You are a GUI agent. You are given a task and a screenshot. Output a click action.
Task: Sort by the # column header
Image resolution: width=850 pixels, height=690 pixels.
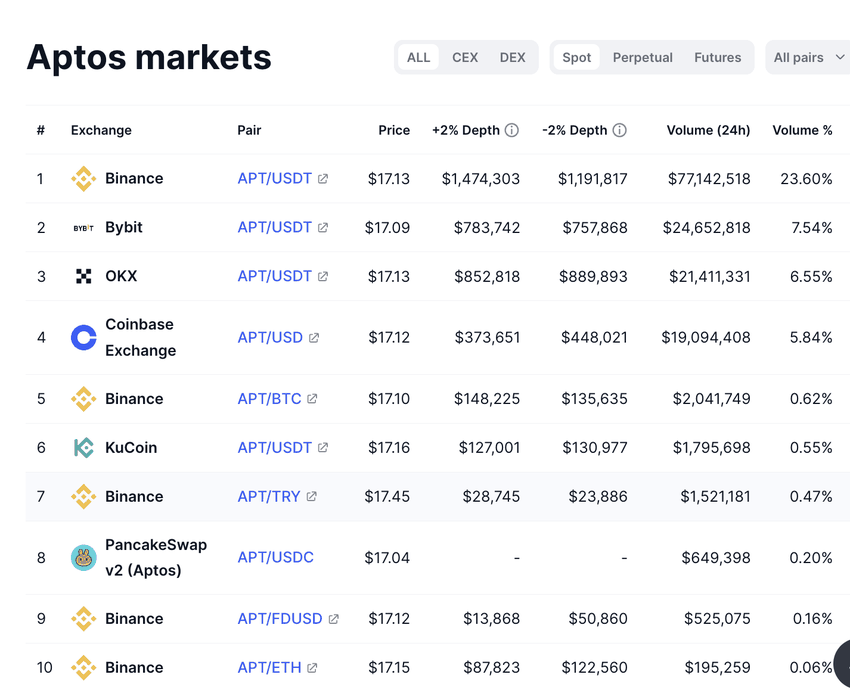coord(41,130)
